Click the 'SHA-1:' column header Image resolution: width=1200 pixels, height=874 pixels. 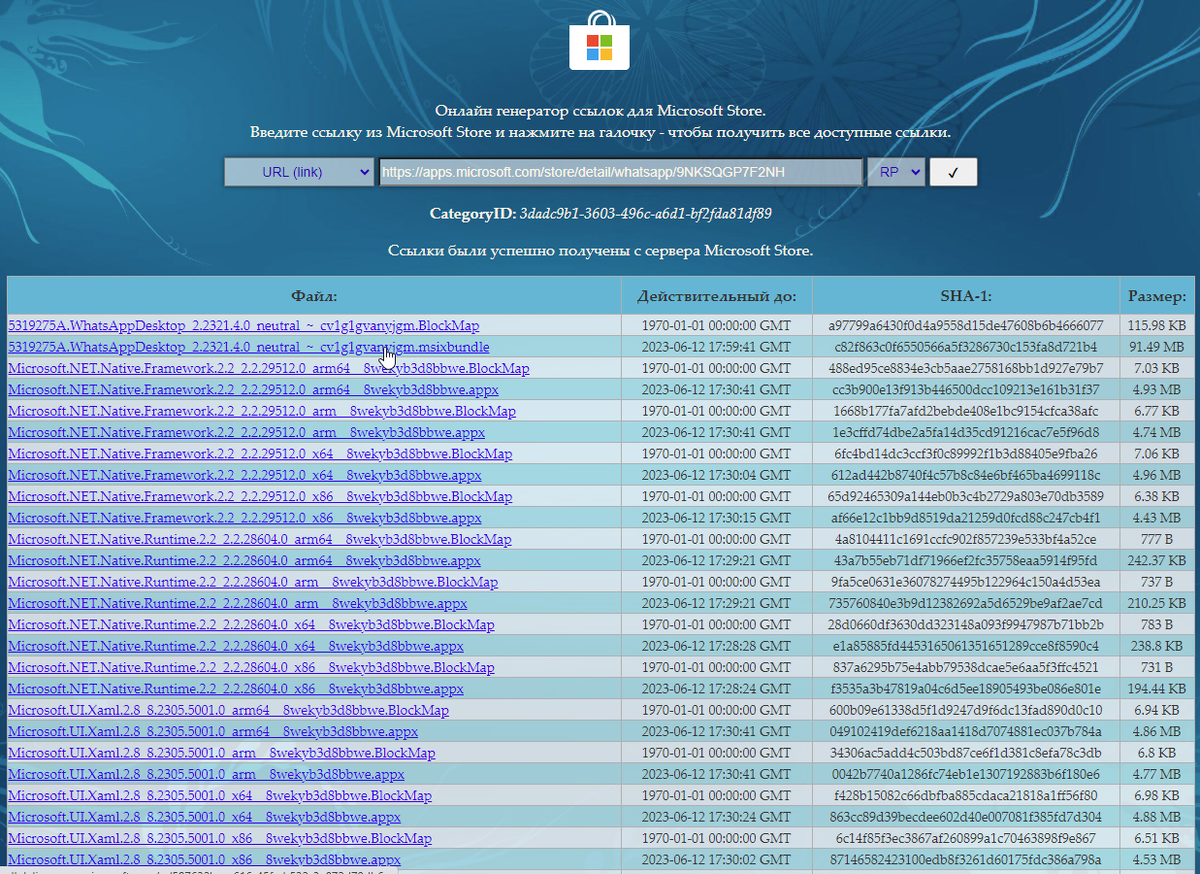pos(966,296)
